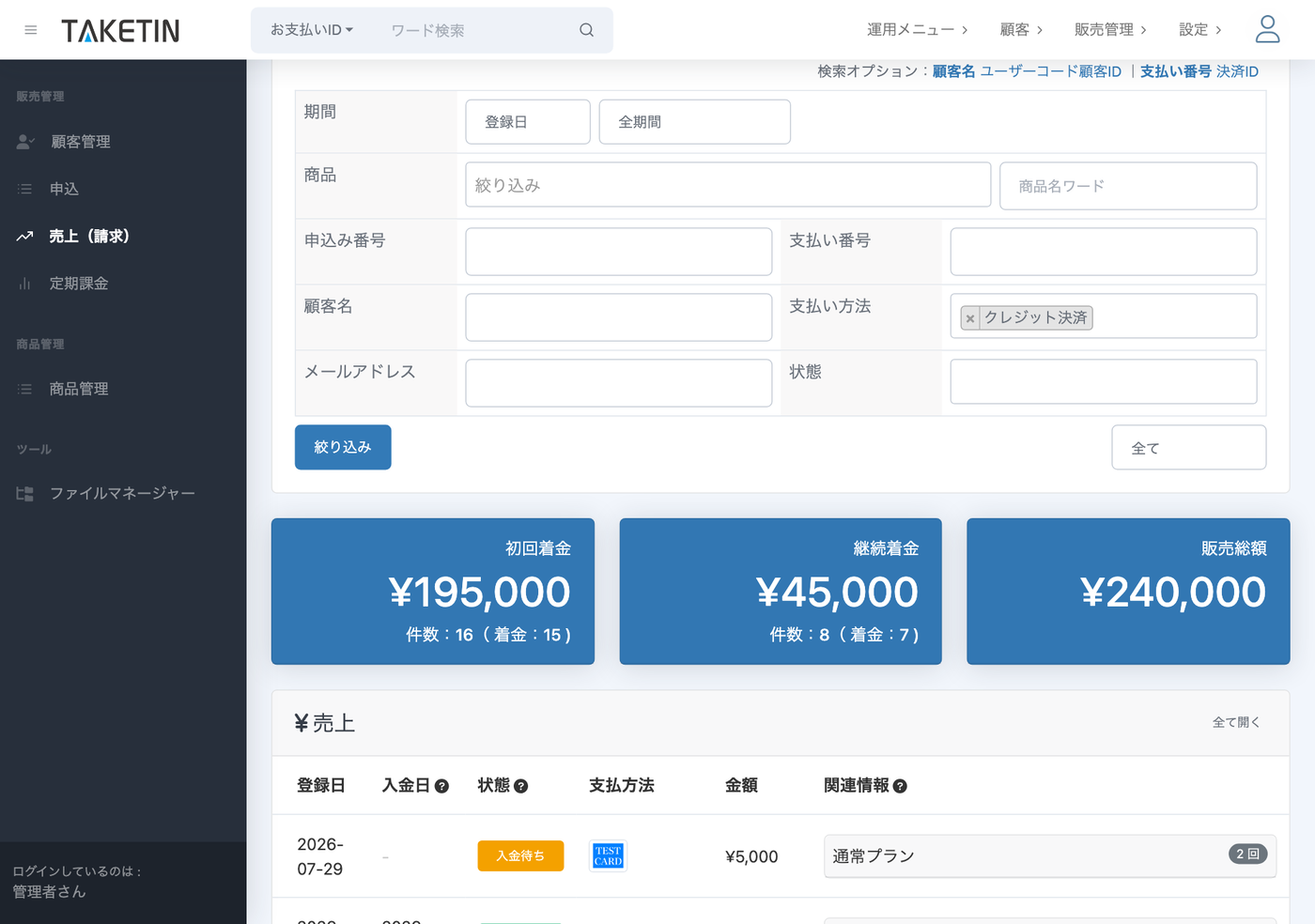The height and width of the screenshot is (924, 1315).
Task: Open the 設定 top menu
Action: [x=1200, y=30]
